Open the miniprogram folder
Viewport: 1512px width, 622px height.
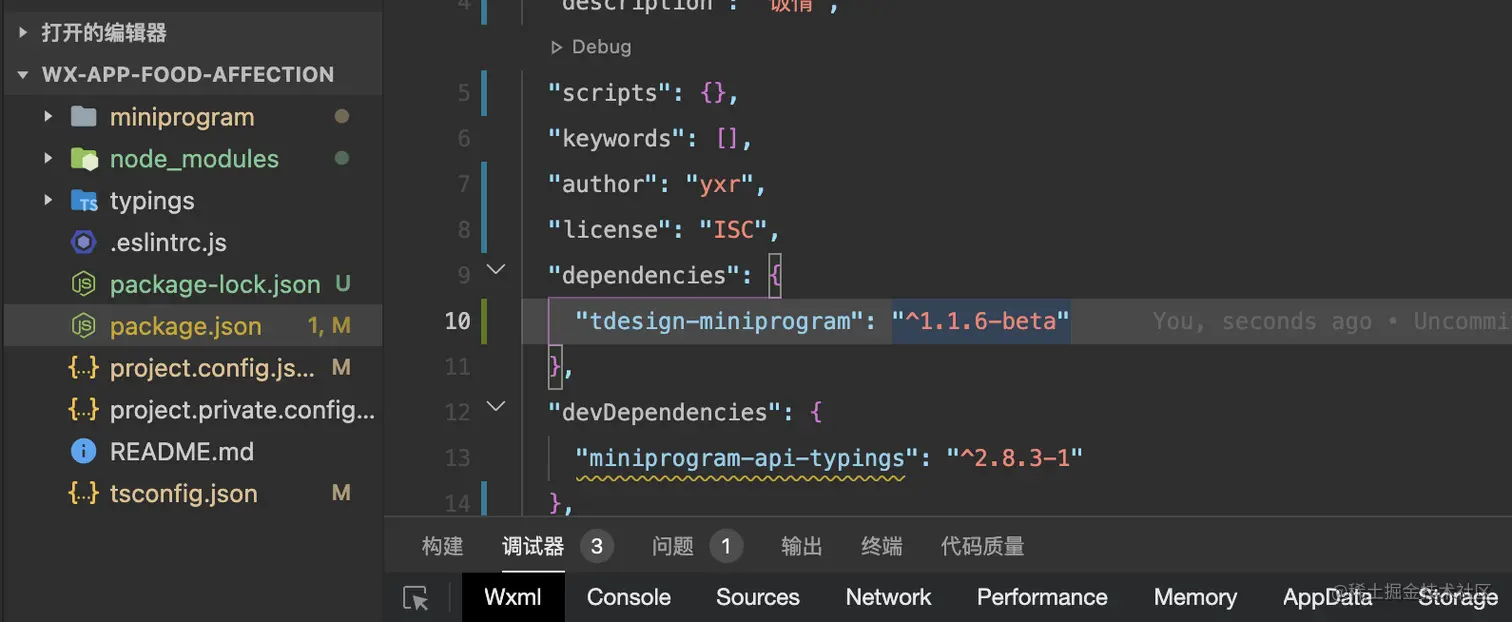pyautogui.click(x=182, y=117)
